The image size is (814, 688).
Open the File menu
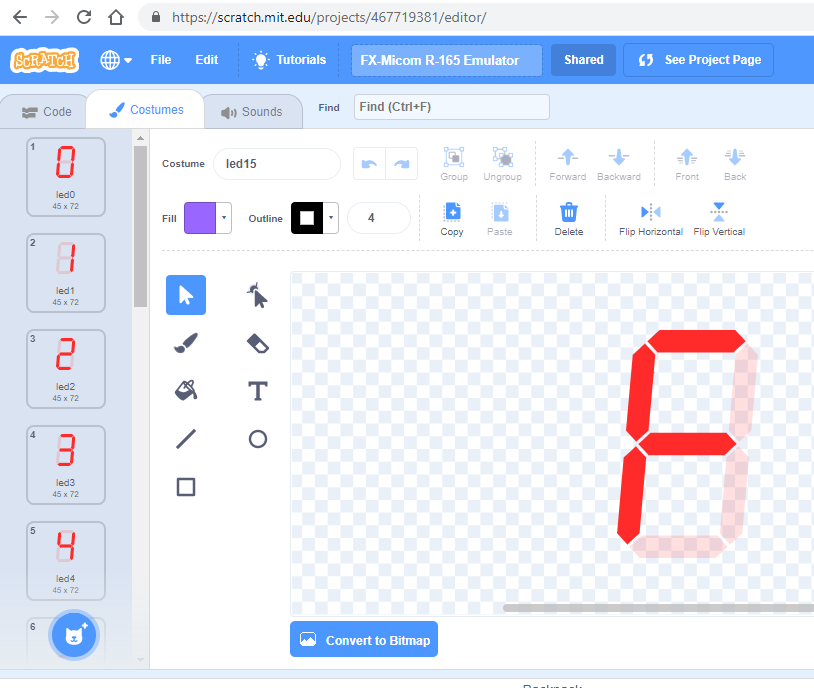tap(160, 60)
